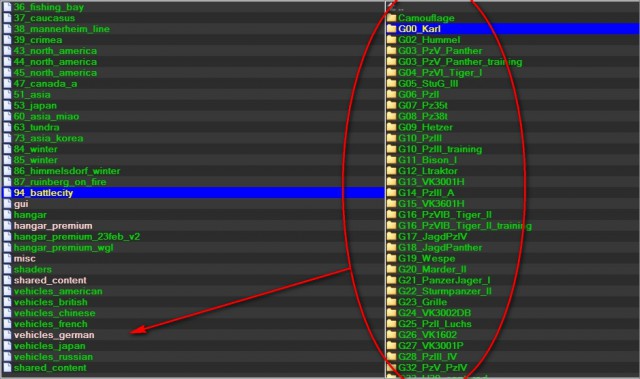
Task: Select the 44_north_america file
Action: [55, 62]
